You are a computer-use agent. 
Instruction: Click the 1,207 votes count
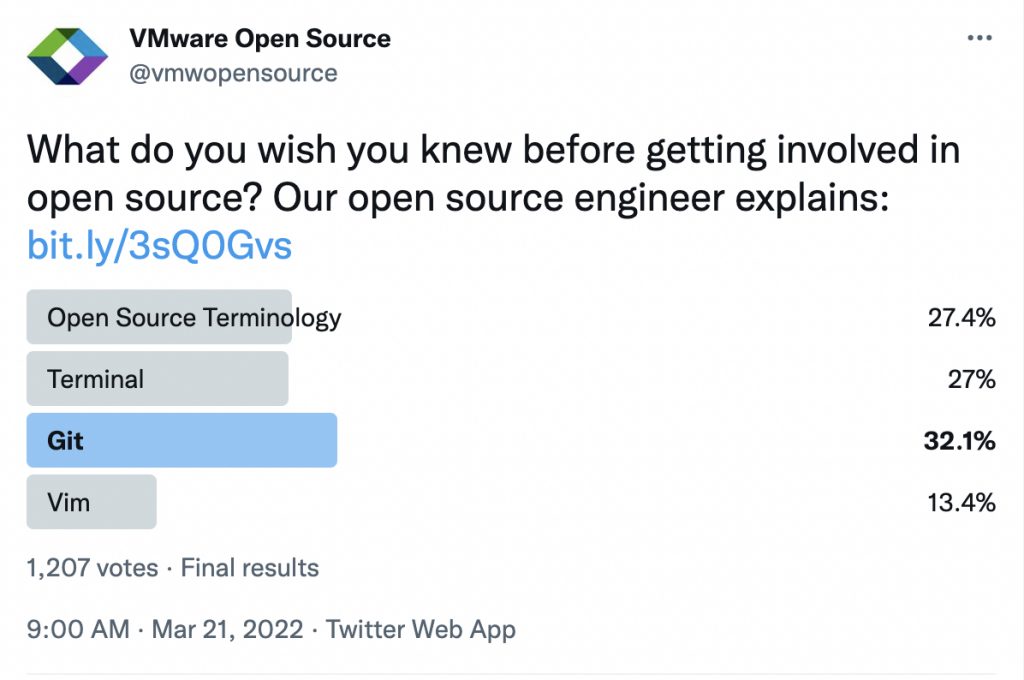(92, 568)
